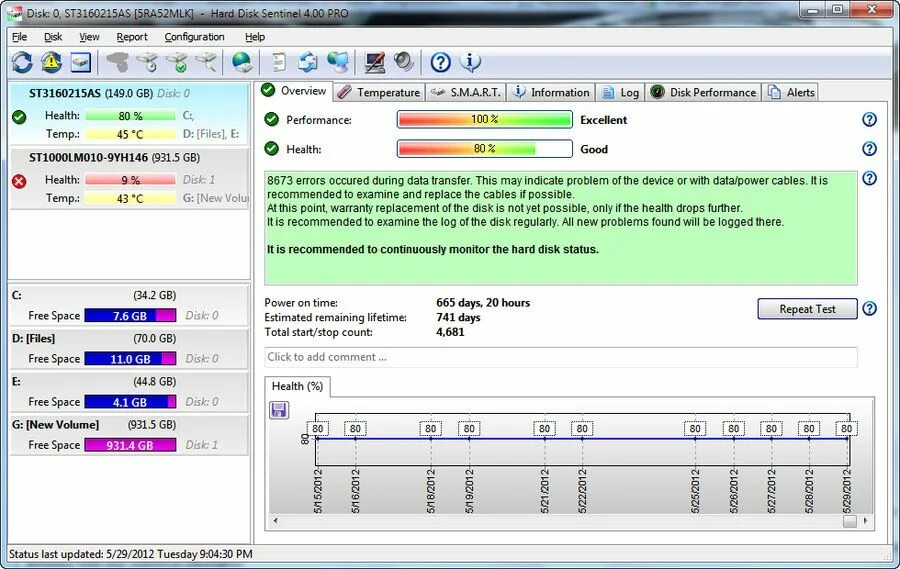Click the 45 °C temperature bar
Image resolution: width=900 pixels, height=569 pixels.
click(130, 134)
